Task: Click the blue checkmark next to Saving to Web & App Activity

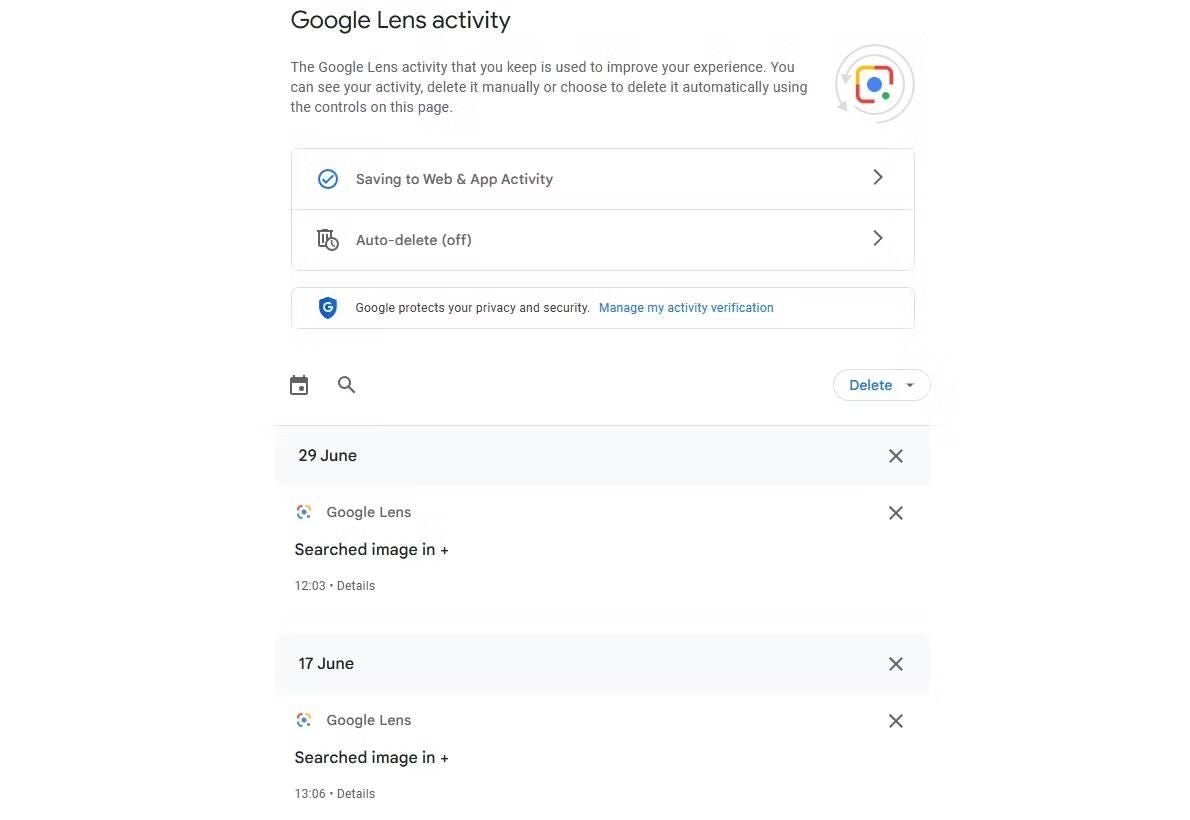Action: (x=327, y=178)
